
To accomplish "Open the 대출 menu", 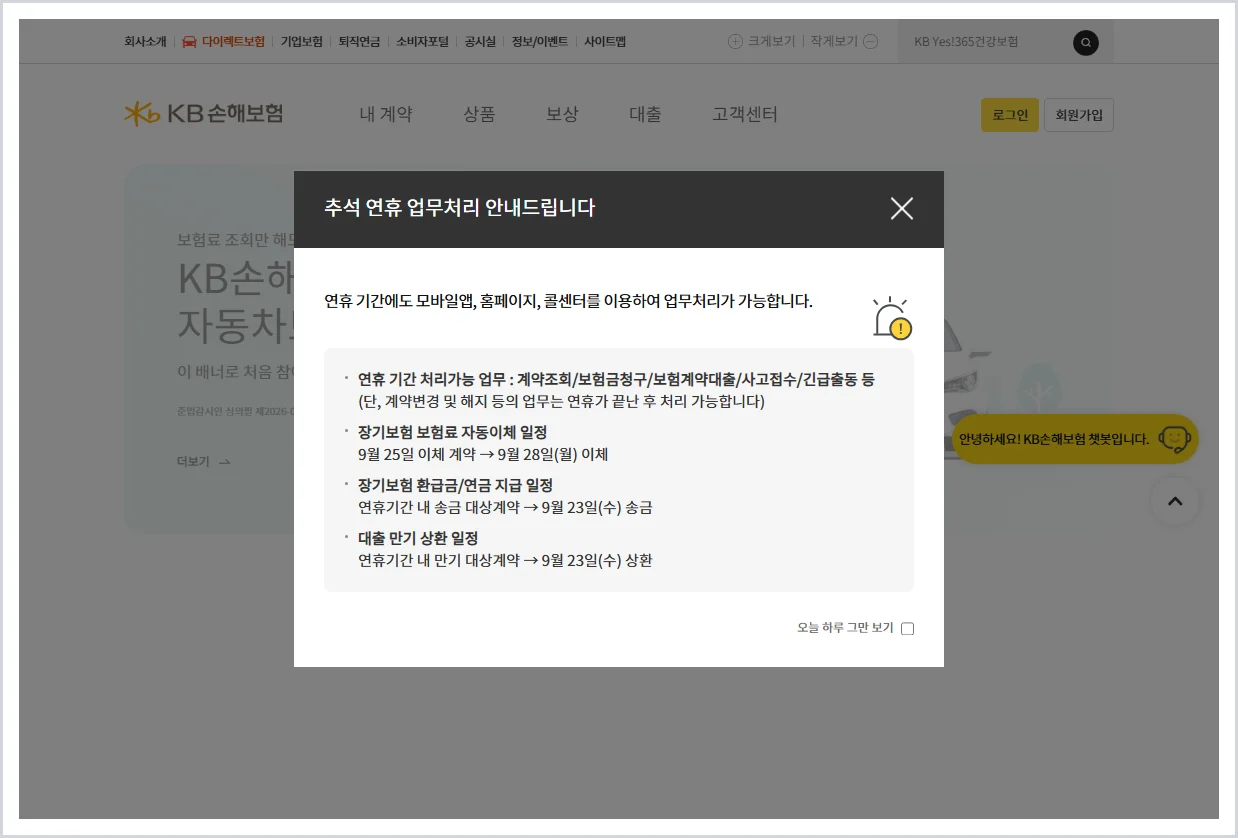I will [x=645, y=115].
